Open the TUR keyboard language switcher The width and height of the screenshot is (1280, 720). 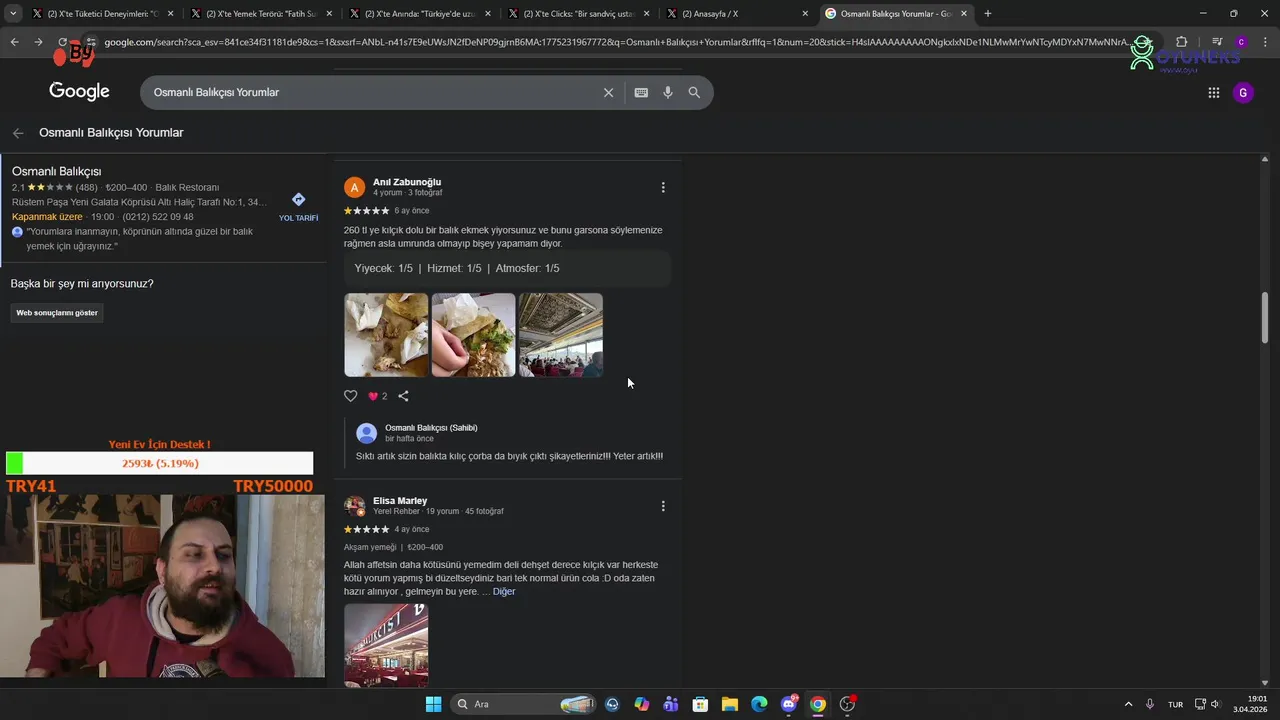point(1176,704)
